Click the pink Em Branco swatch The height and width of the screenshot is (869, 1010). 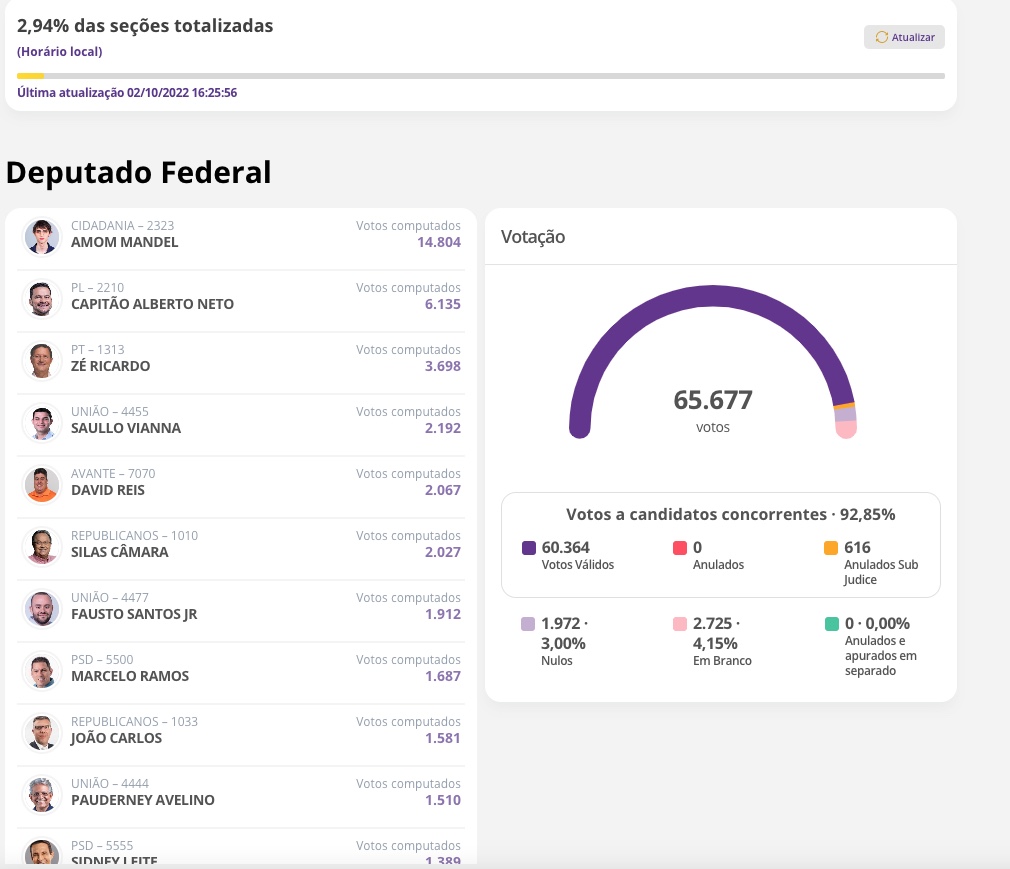tap(680, 624)
